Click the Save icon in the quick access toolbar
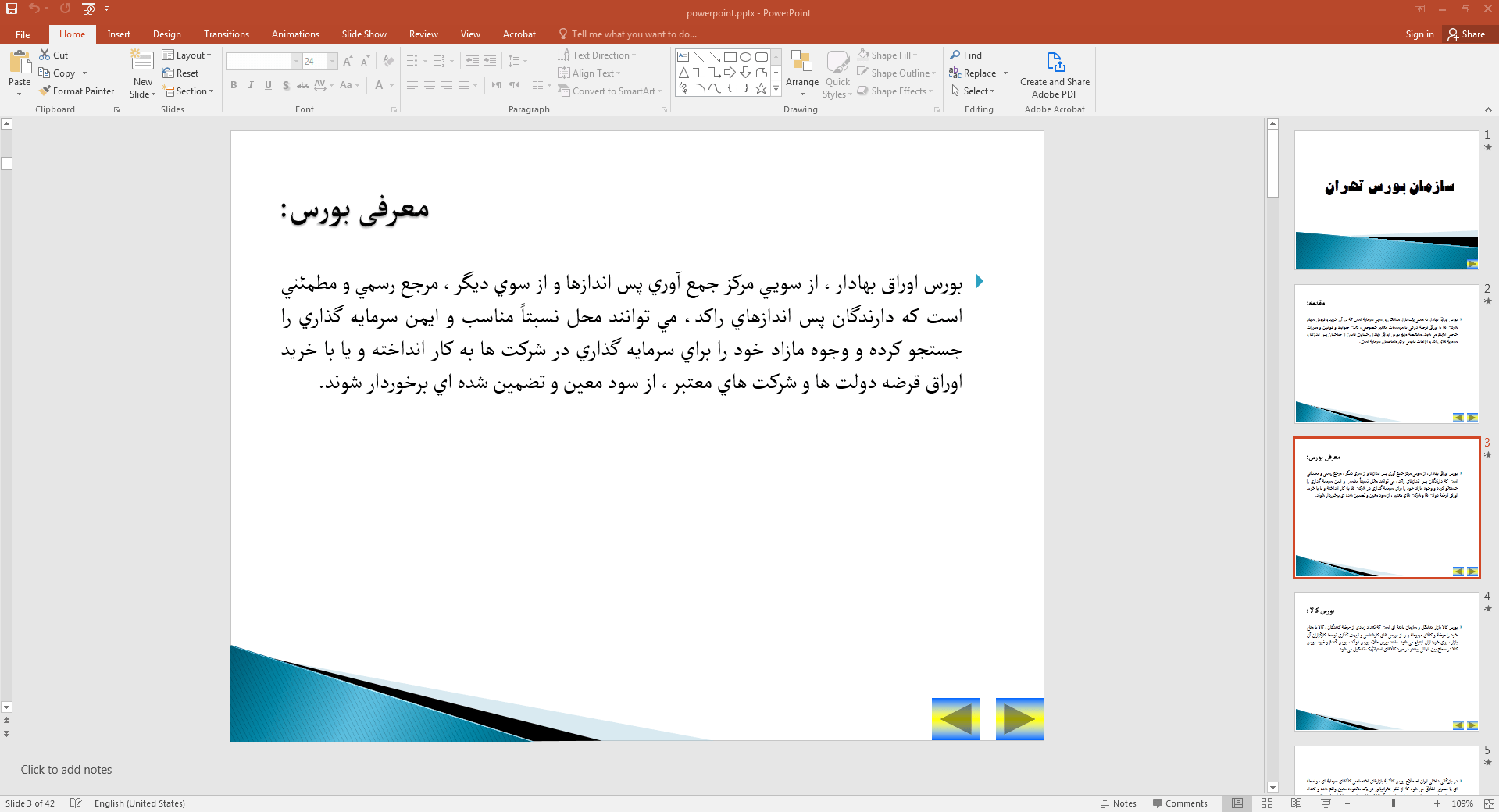This screenshot has width=1499, height=812. (x=12, y=9)
